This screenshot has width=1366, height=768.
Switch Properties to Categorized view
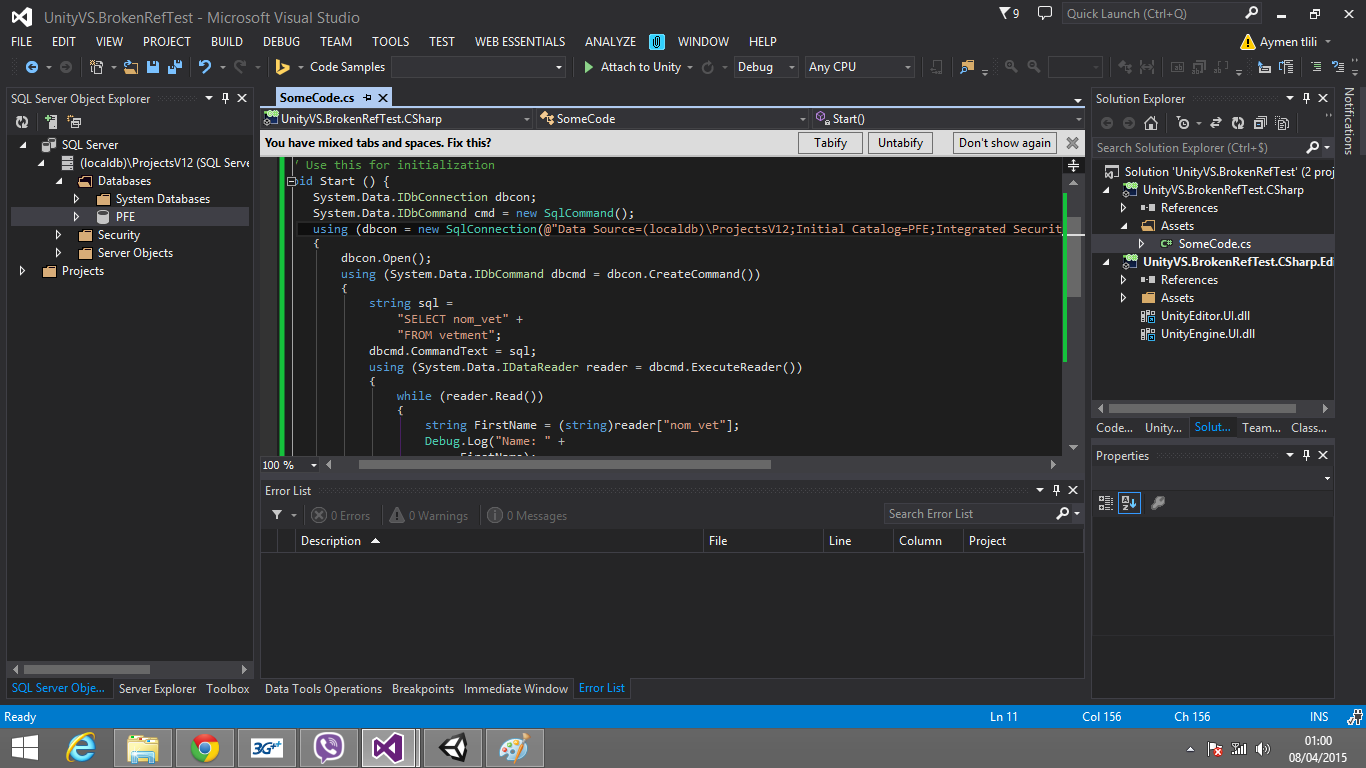click(x=1106, y=503)
